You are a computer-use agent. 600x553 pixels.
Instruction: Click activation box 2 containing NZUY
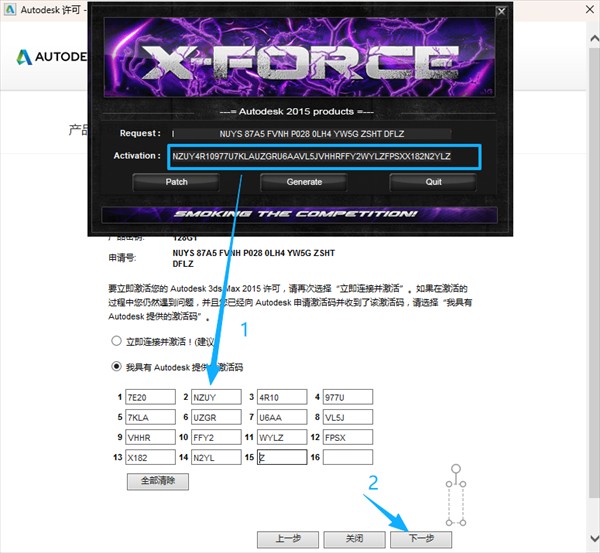[215, 396]
